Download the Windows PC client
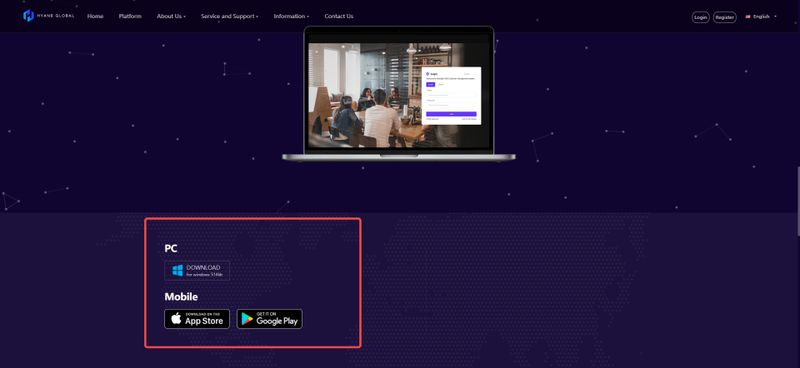The width and height of the screenshot is (800, 368). pyautogui.click(x=197, y=271)
